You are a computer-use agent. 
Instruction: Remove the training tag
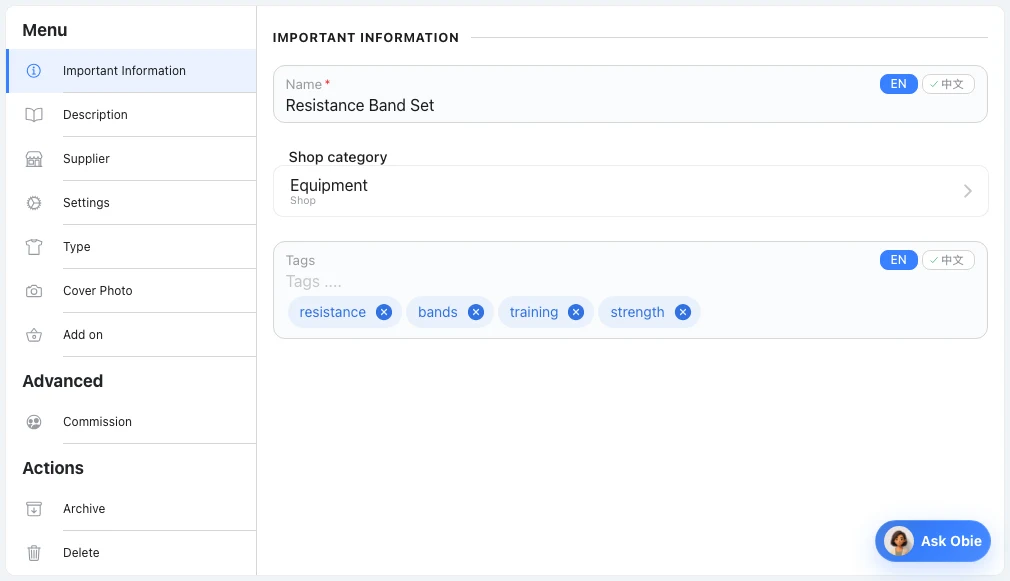[x=576, y=312]
